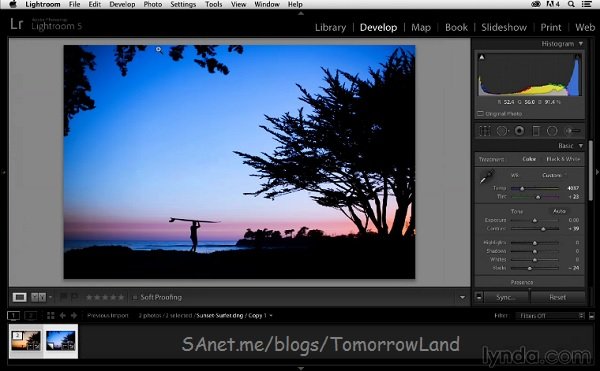The width and height of the screenshot is (600, 371).
Task: Switch to the Map module
Action: [421, 28]
